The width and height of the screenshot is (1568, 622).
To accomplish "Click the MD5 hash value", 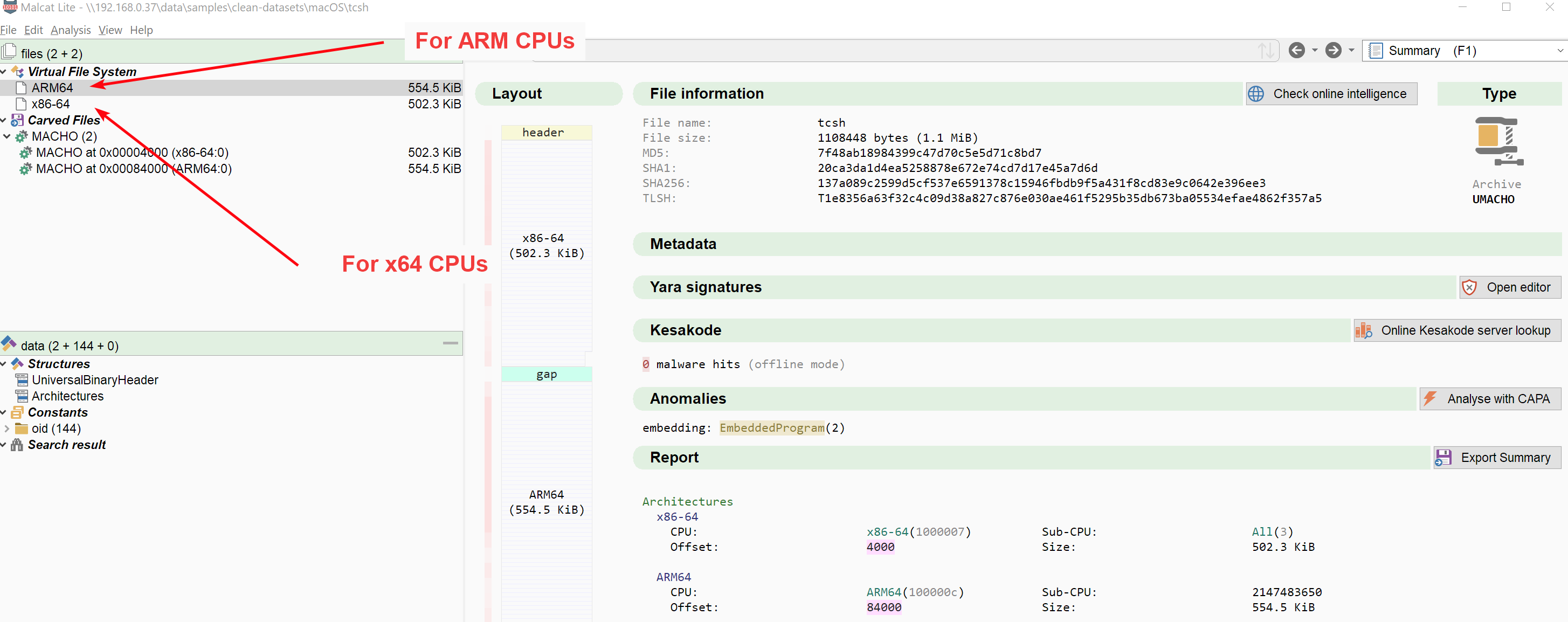I will tap(929, 153).
